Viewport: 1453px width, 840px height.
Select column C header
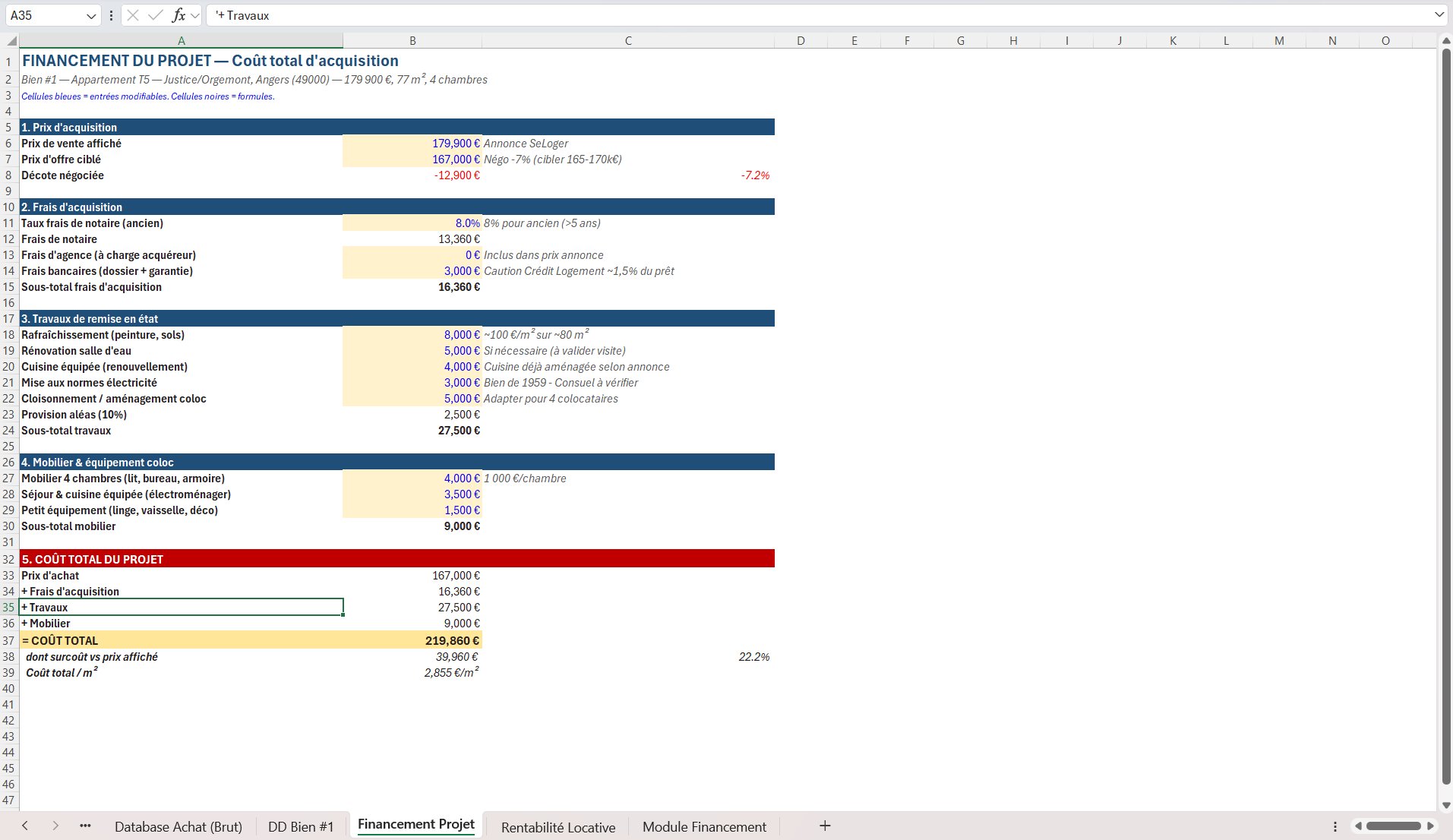pos(628,41)
